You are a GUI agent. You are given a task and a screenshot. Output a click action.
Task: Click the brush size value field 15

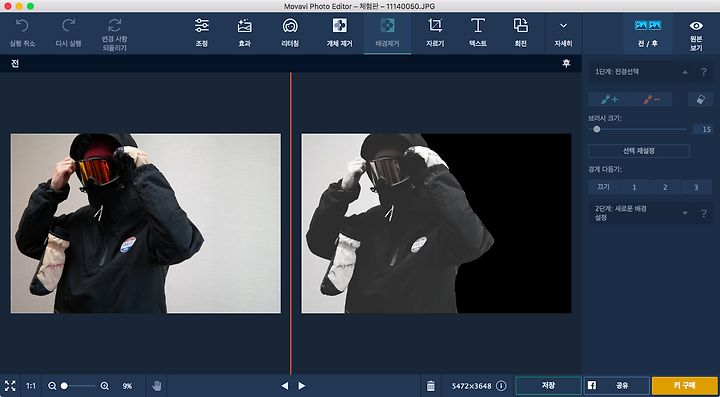click(703, 130)
